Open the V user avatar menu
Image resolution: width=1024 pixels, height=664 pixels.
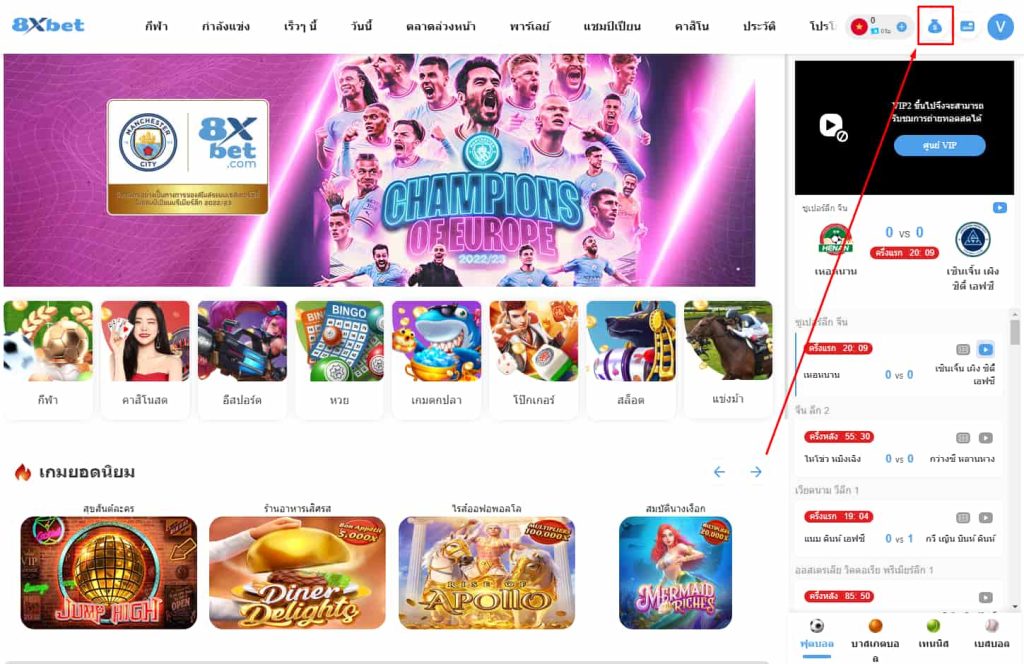click(x=1000, y=26)
